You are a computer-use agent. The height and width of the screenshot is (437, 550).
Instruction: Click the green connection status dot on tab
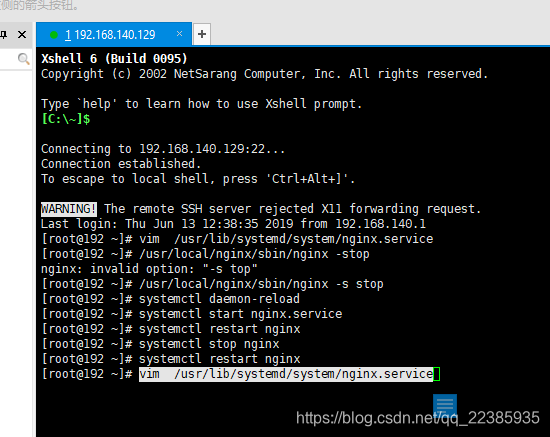(54, 35)
